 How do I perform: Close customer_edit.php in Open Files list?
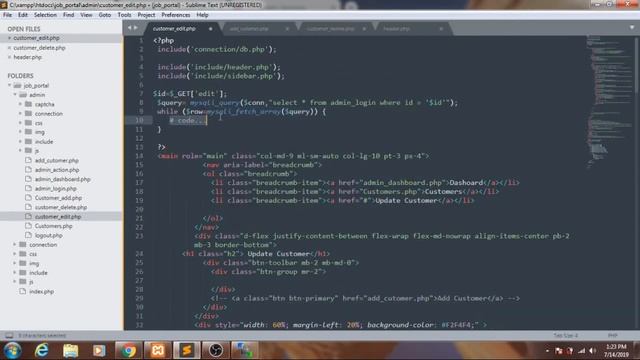pyautogui.click(x=9, y=38)
